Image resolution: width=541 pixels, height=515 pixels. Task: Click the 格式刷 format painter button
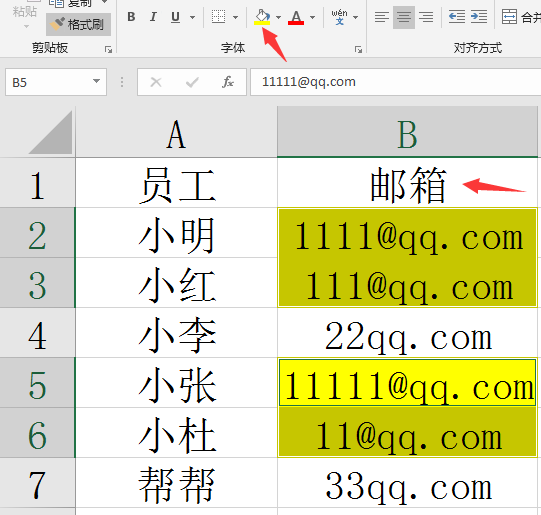click(78, 24)
